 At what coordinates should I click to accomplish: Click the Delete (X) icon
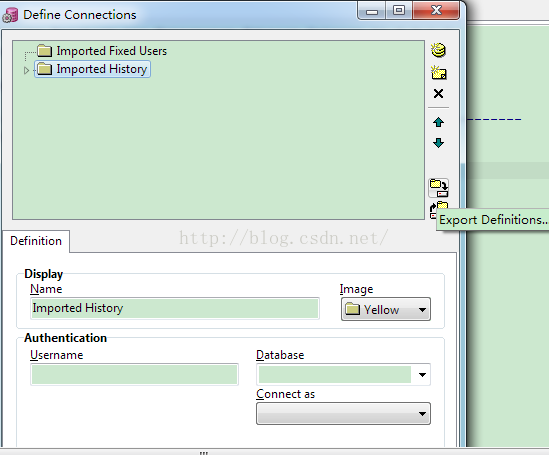pos(438,93)
